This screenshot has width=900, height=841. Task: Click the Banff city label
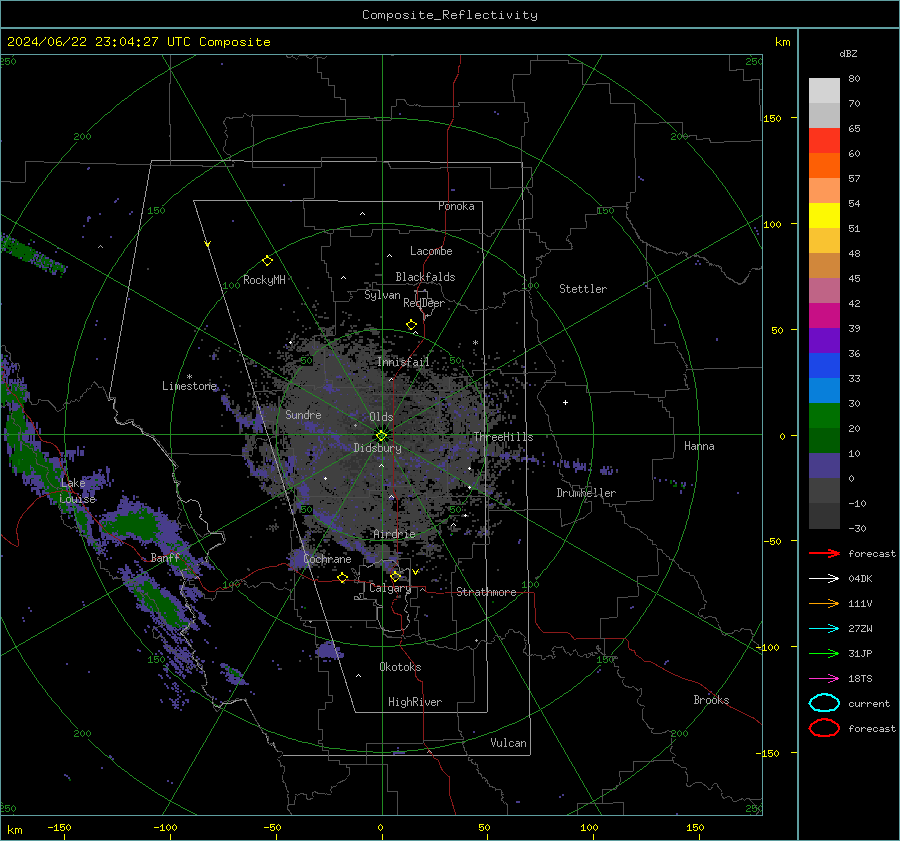(165, 557)
